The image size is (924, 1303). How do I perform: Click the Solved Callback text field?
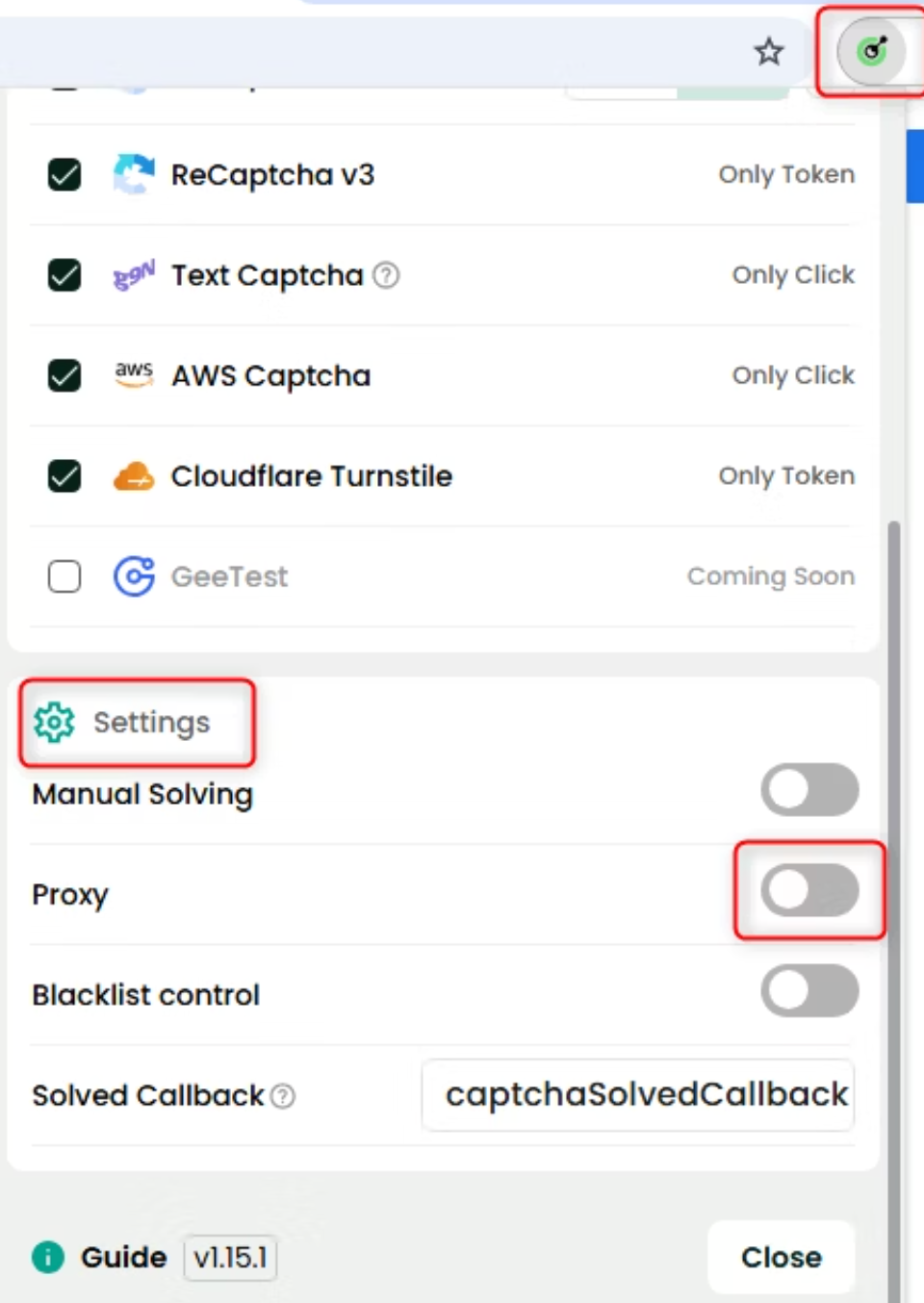click(638, 1095)
